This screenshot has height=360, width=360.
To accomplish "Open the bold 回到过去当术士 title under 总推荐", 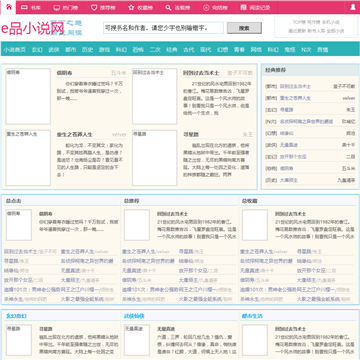I will click(x=172, y=214).
